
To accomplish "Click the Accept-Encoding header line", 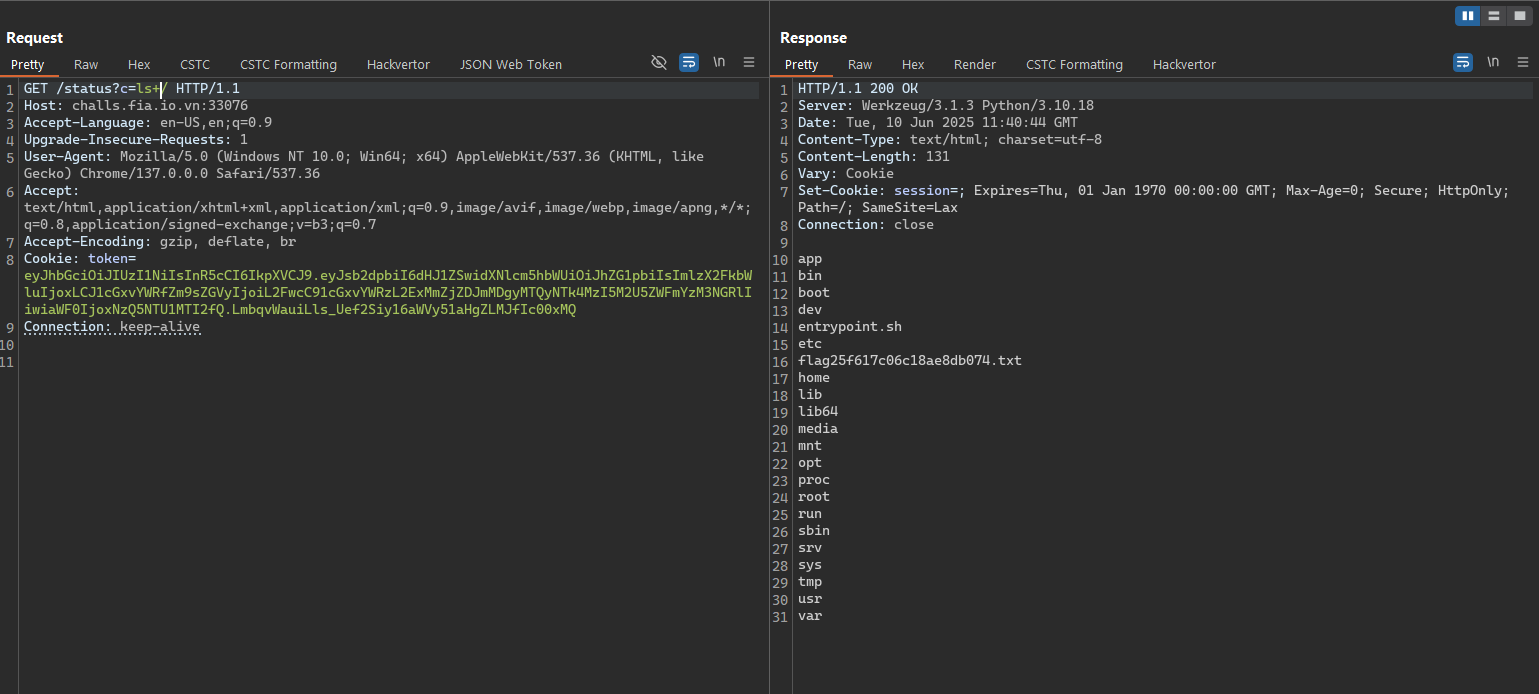I will tap(160, 241).
